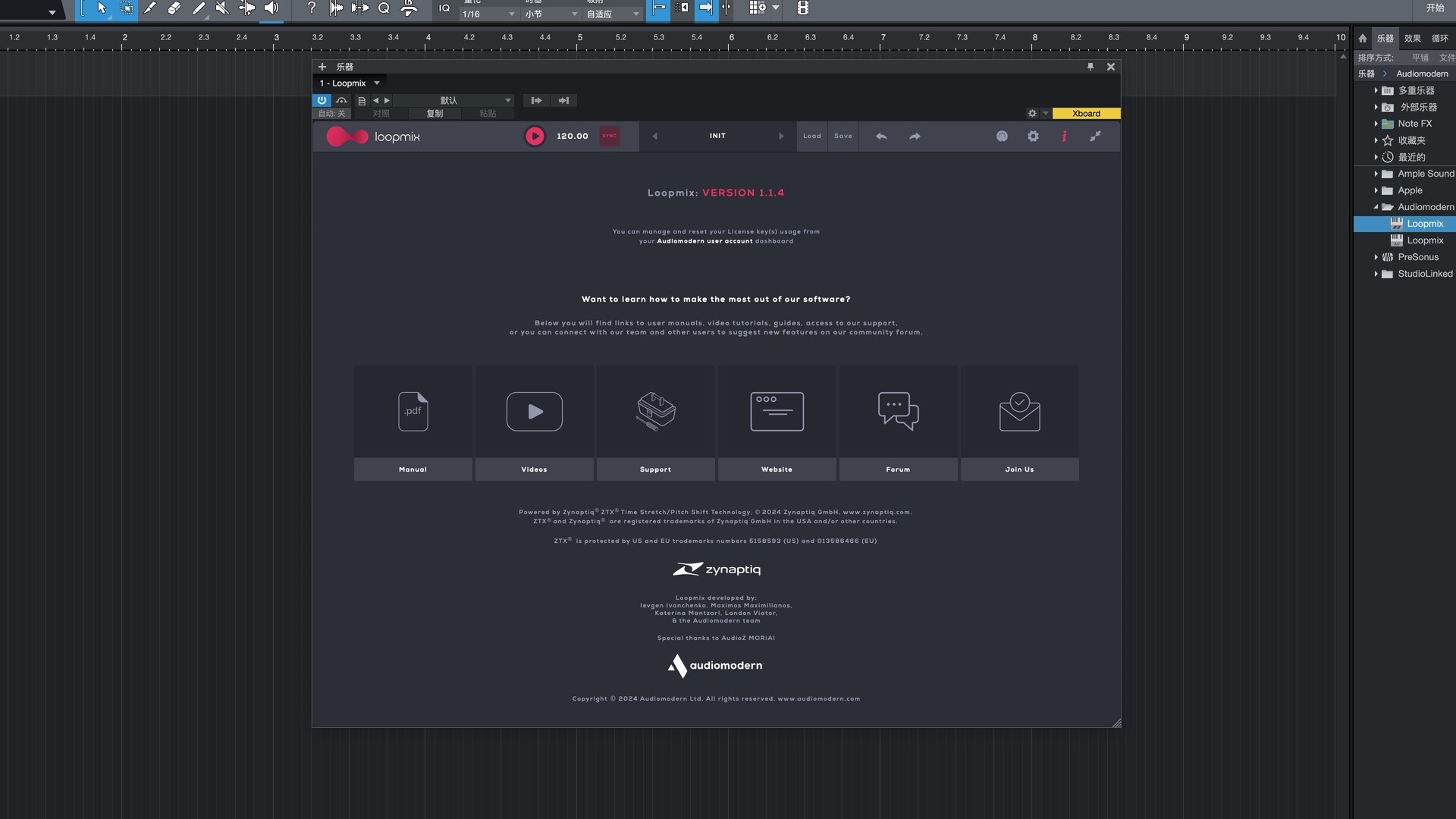
Task: Click the Loopmix info icon
Action: click(1064, 136)
